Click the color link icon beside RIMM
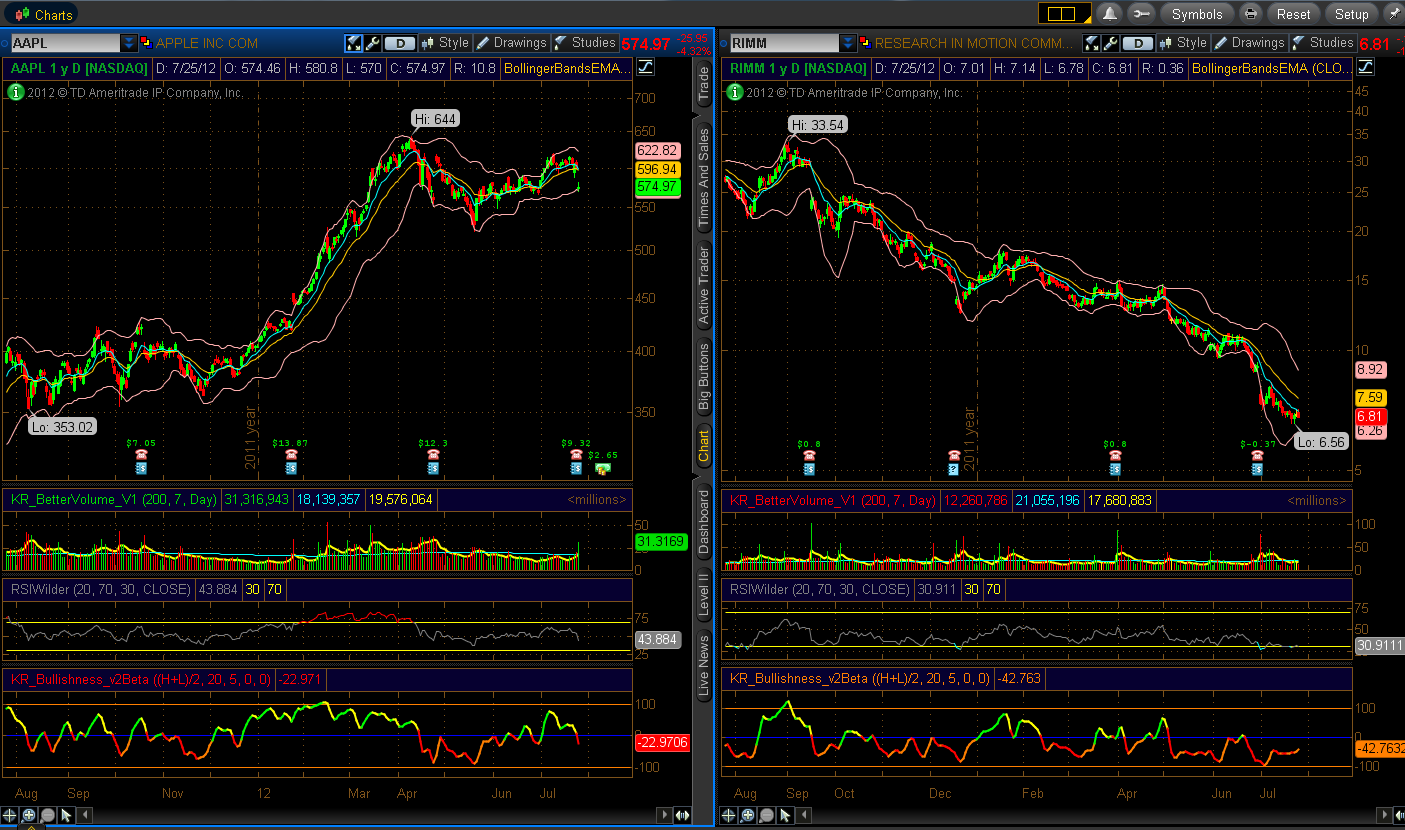Screen dimensions: 1405x830 (864, 43)
